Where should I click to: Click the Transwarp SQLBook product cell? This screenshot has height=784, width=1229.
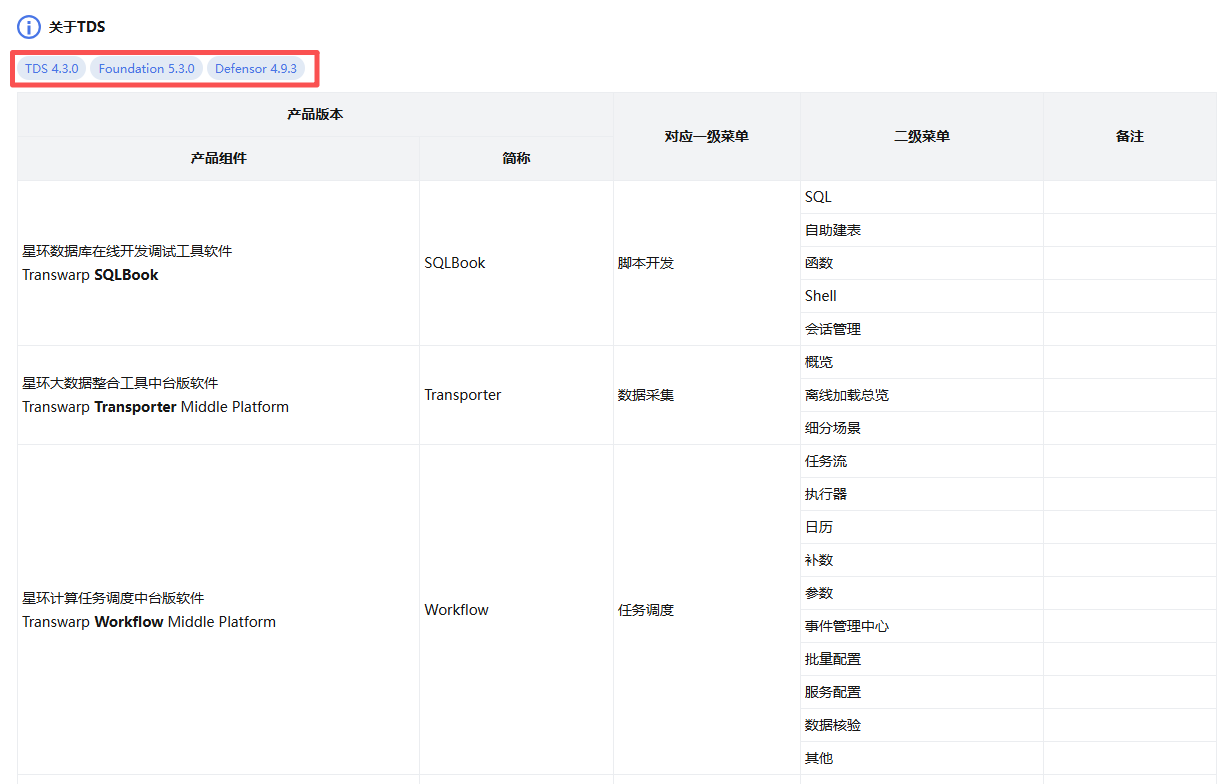pos(218,263)
